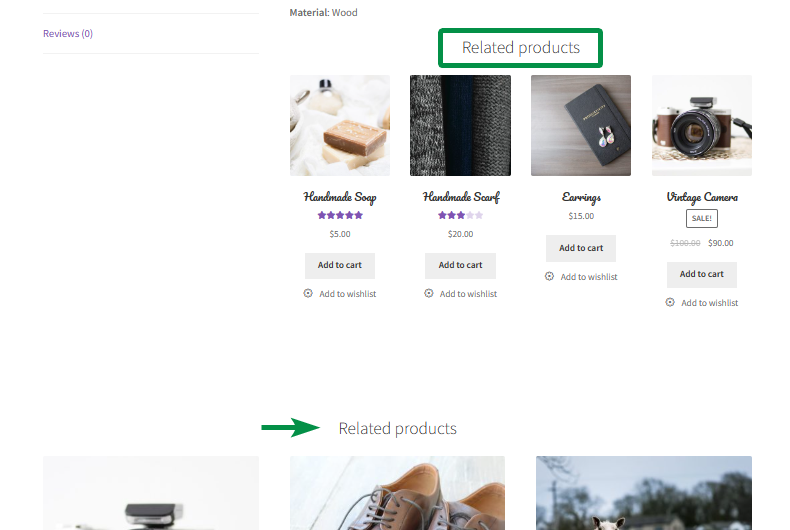Open the Handmade Soap product image

click(340, 125)
